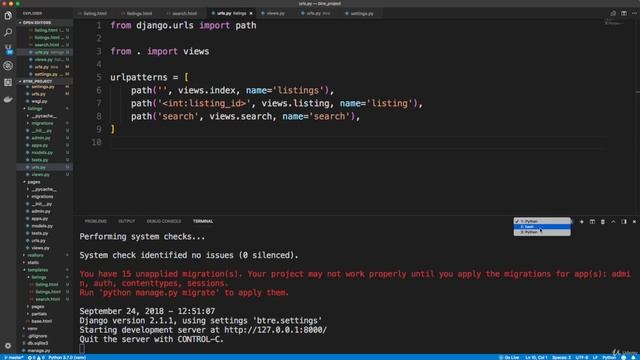Switch to the listings.html tab

click(x=139, y=13)
